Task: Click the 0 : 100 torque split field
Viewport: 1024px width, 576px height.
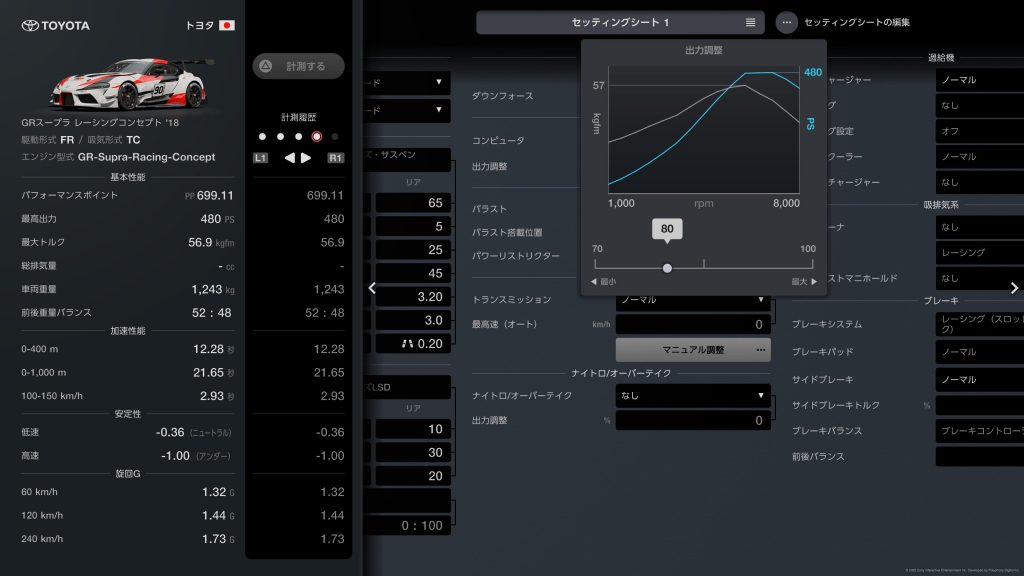Action: click(408, 526)
